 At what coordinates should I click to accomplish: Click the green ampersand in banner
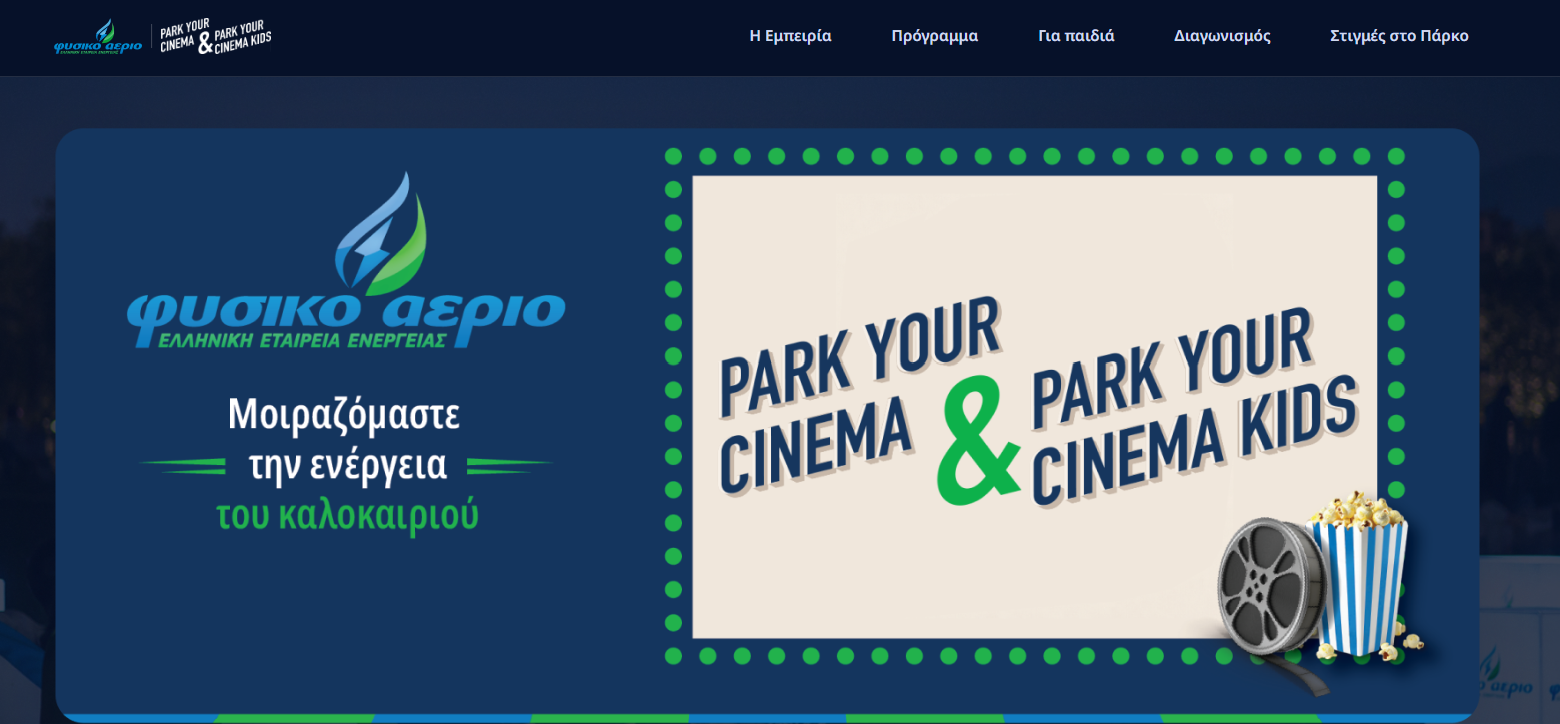point(978,441)
